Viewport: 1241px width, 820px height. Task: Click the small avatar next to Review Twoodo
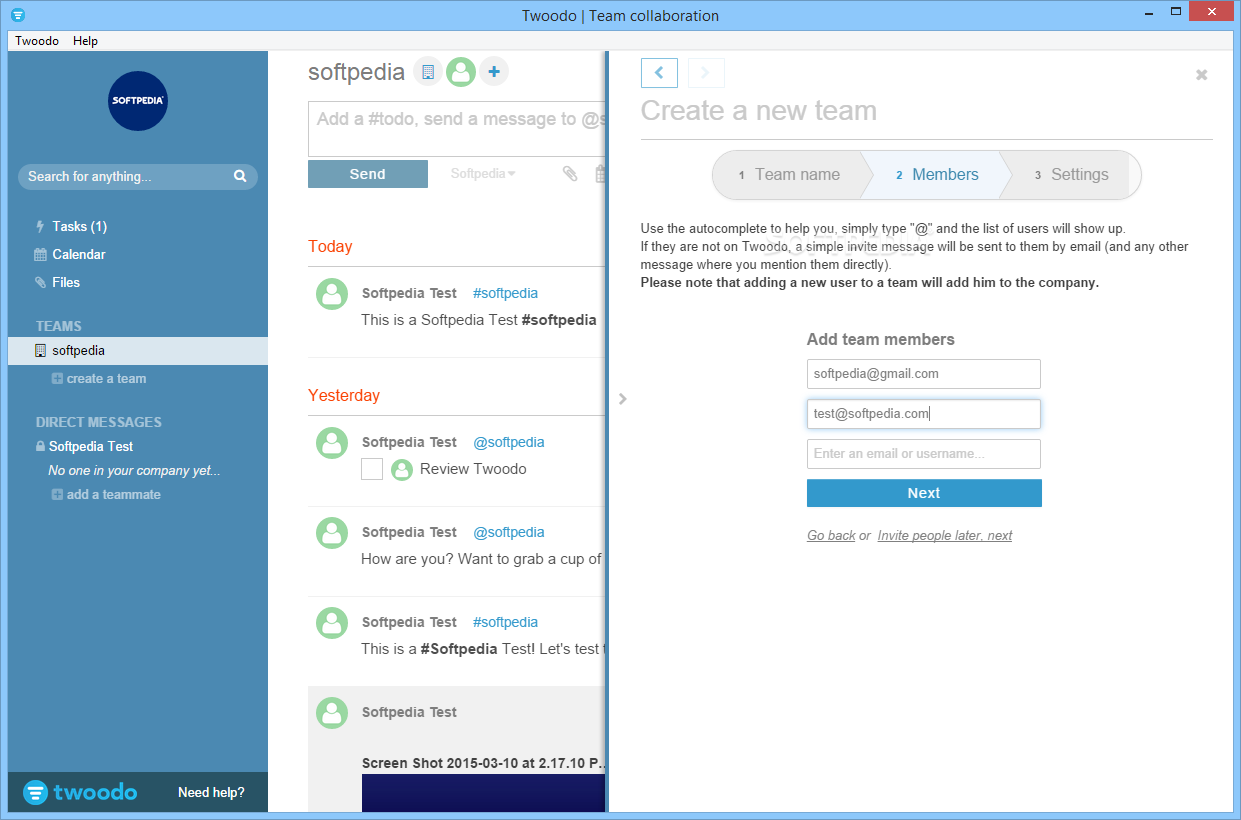click(402, 470)
